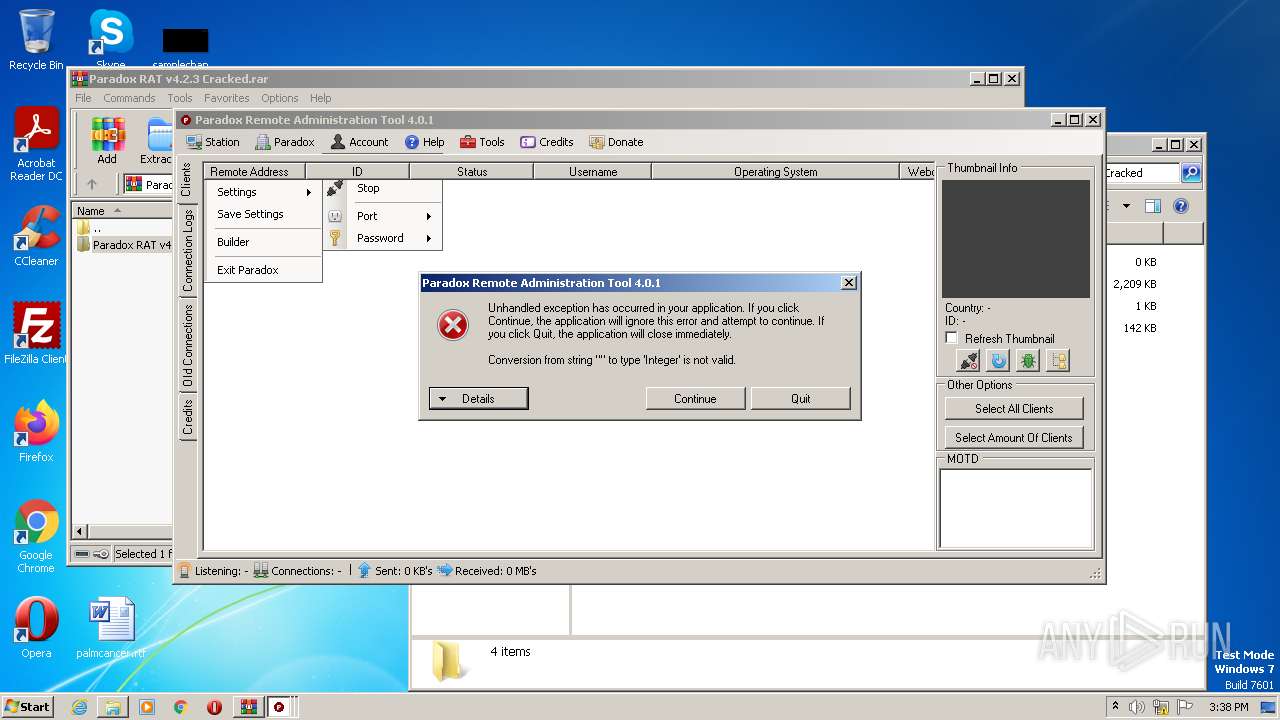
Task: Click the volume icon in system tray
Action: (x=1137, y=707)
